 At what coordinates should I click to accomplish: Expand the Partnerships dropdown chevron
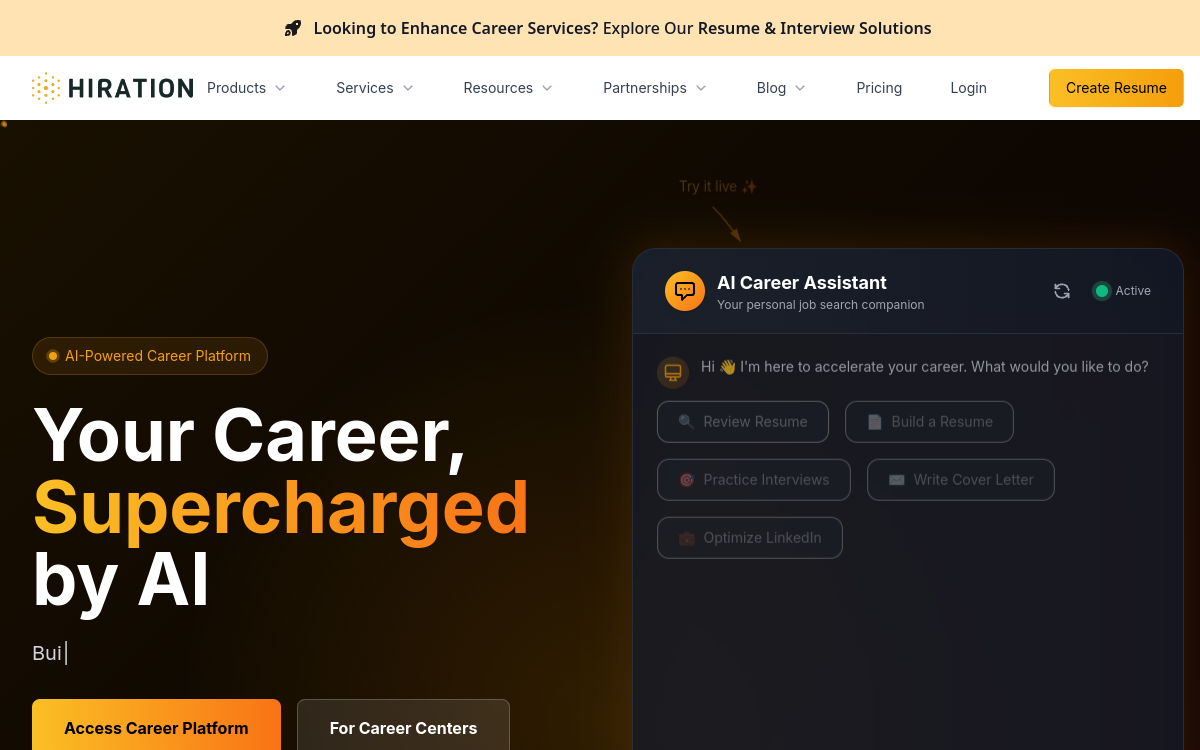[x=701, y=88]
